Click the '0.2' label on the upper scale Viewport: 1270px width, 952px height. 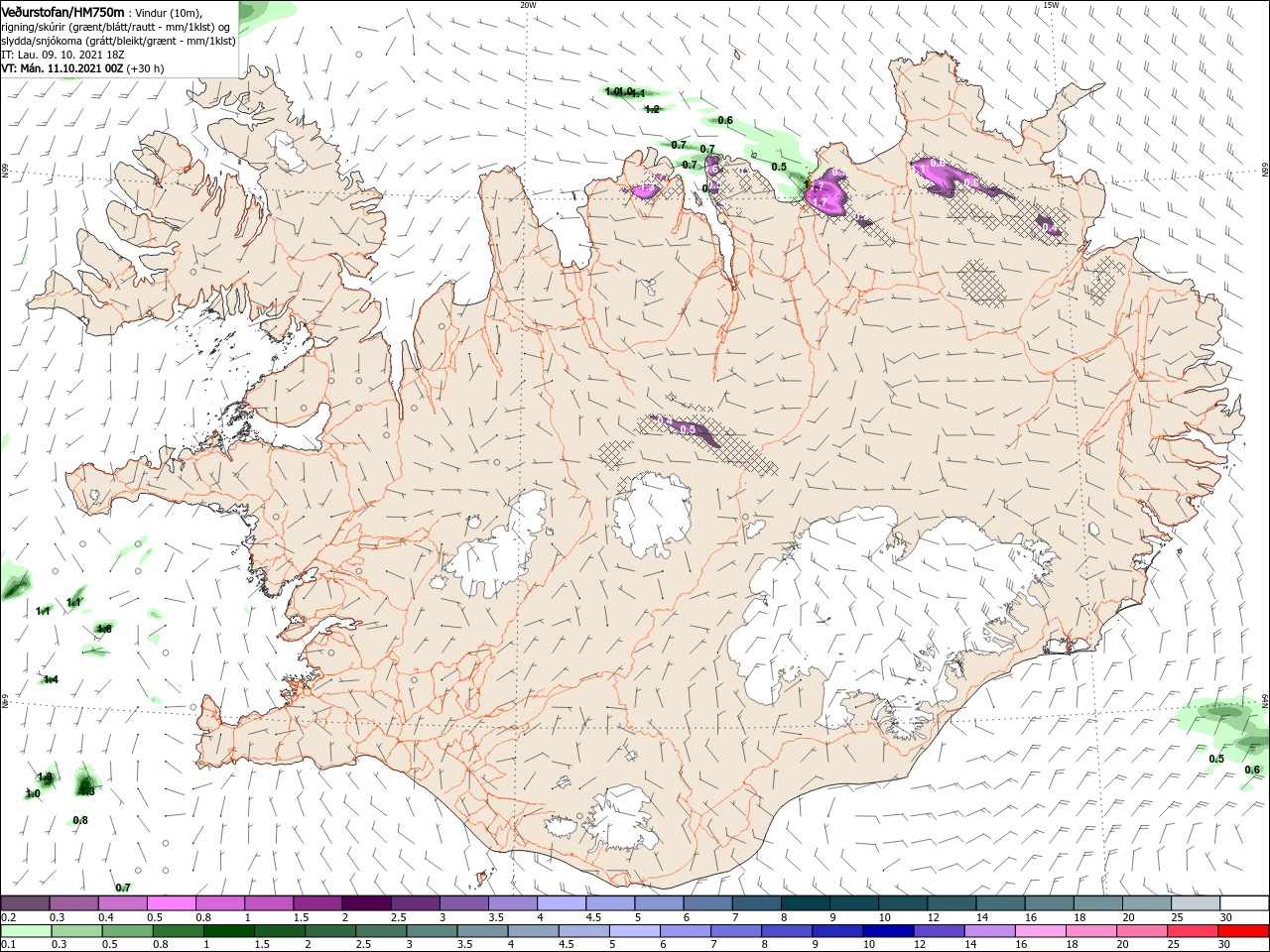(8, 917)
